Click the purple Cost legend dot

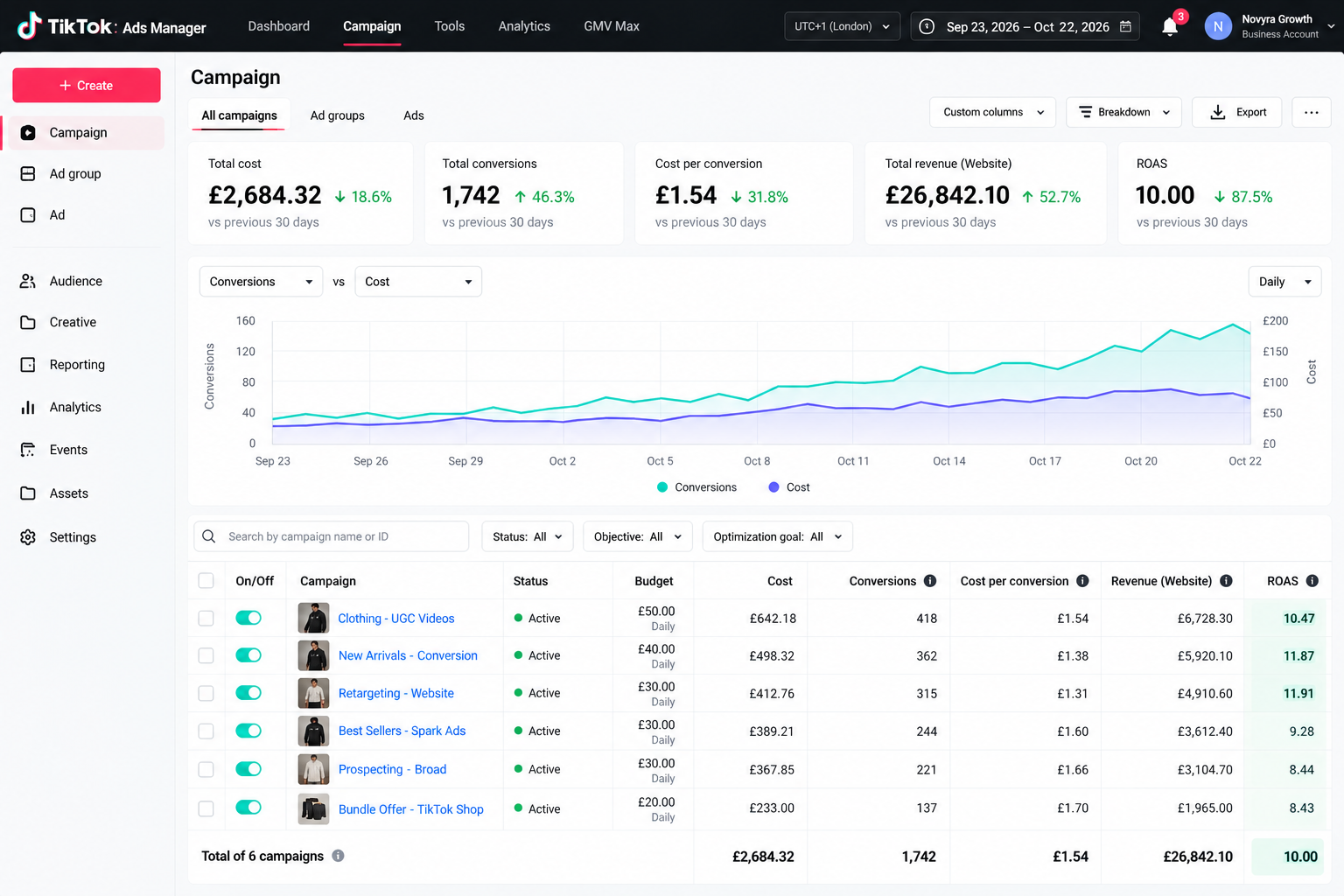[773, 487]
